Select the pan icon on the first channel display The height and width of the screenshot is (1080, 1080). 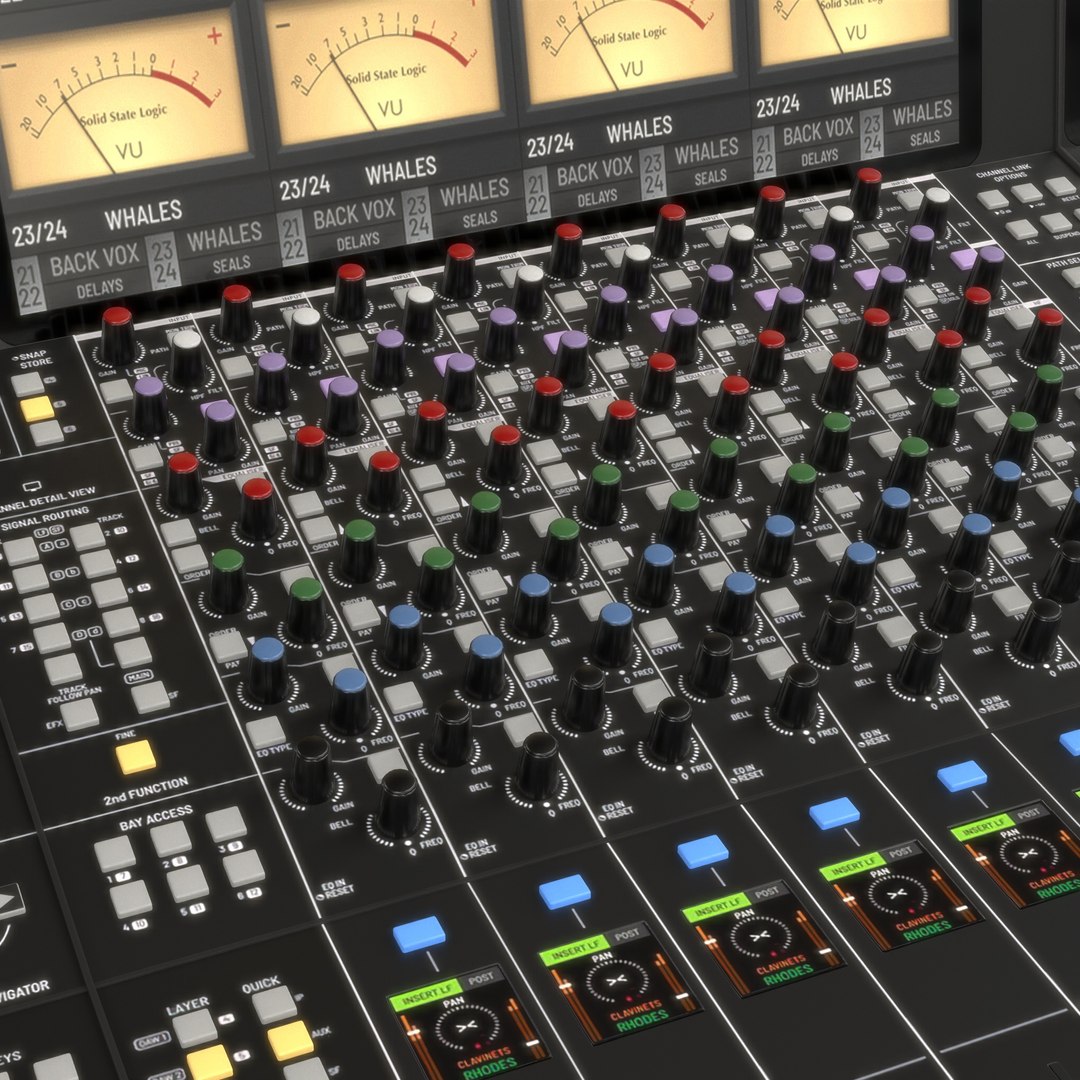(x=466, y=1028)
